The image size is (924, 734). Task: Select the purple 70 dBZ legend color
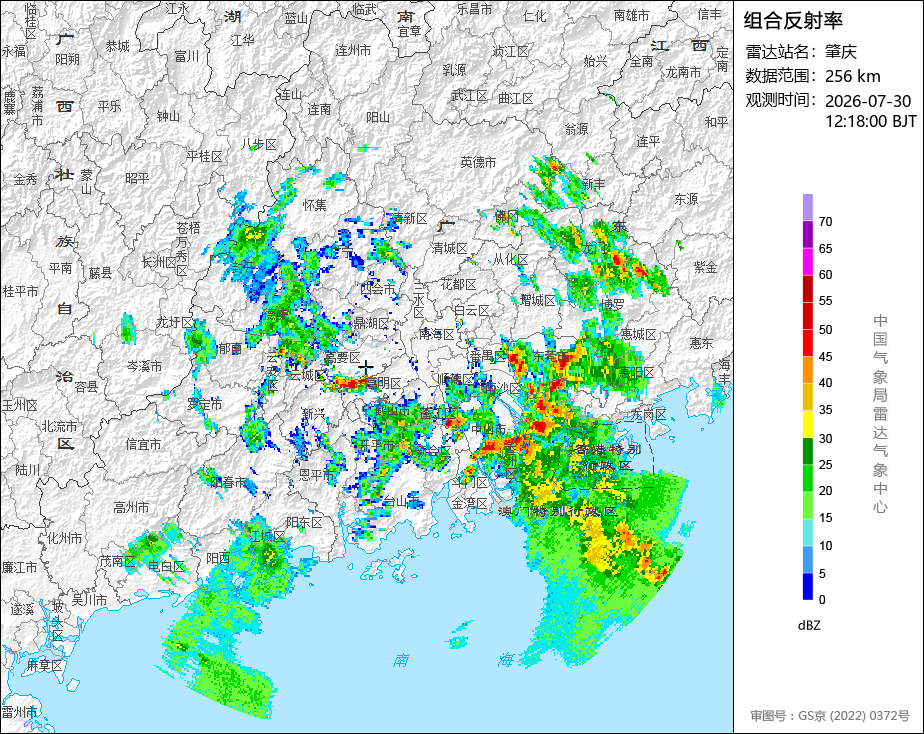click(807, 207)
